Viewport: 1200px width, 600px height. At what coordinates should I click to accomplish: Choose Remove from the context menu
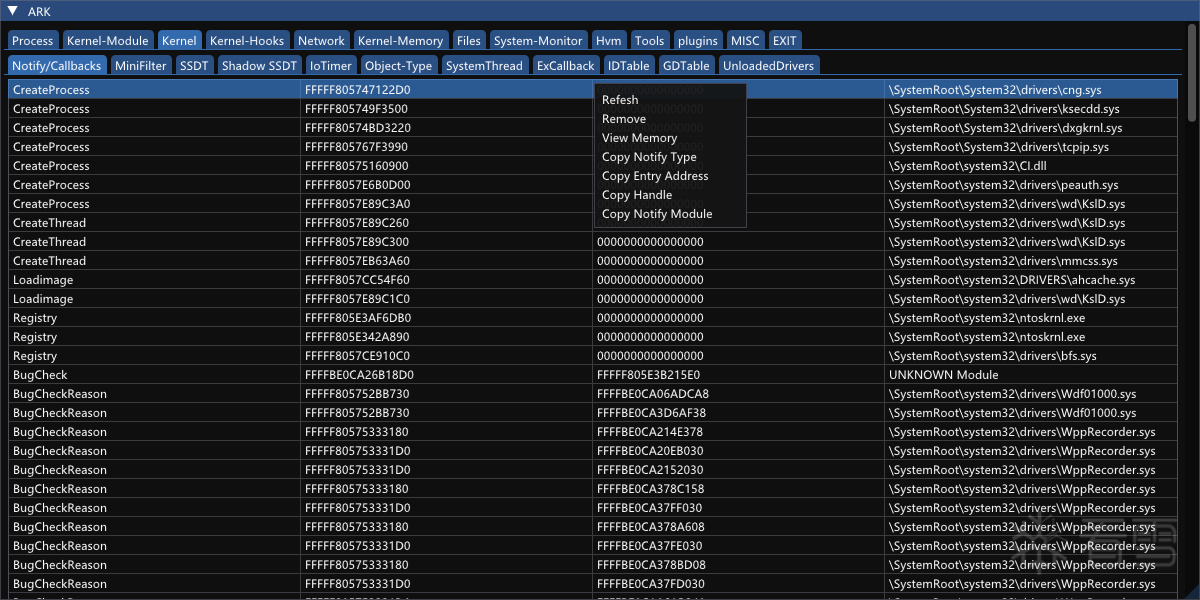click(670, 119)
